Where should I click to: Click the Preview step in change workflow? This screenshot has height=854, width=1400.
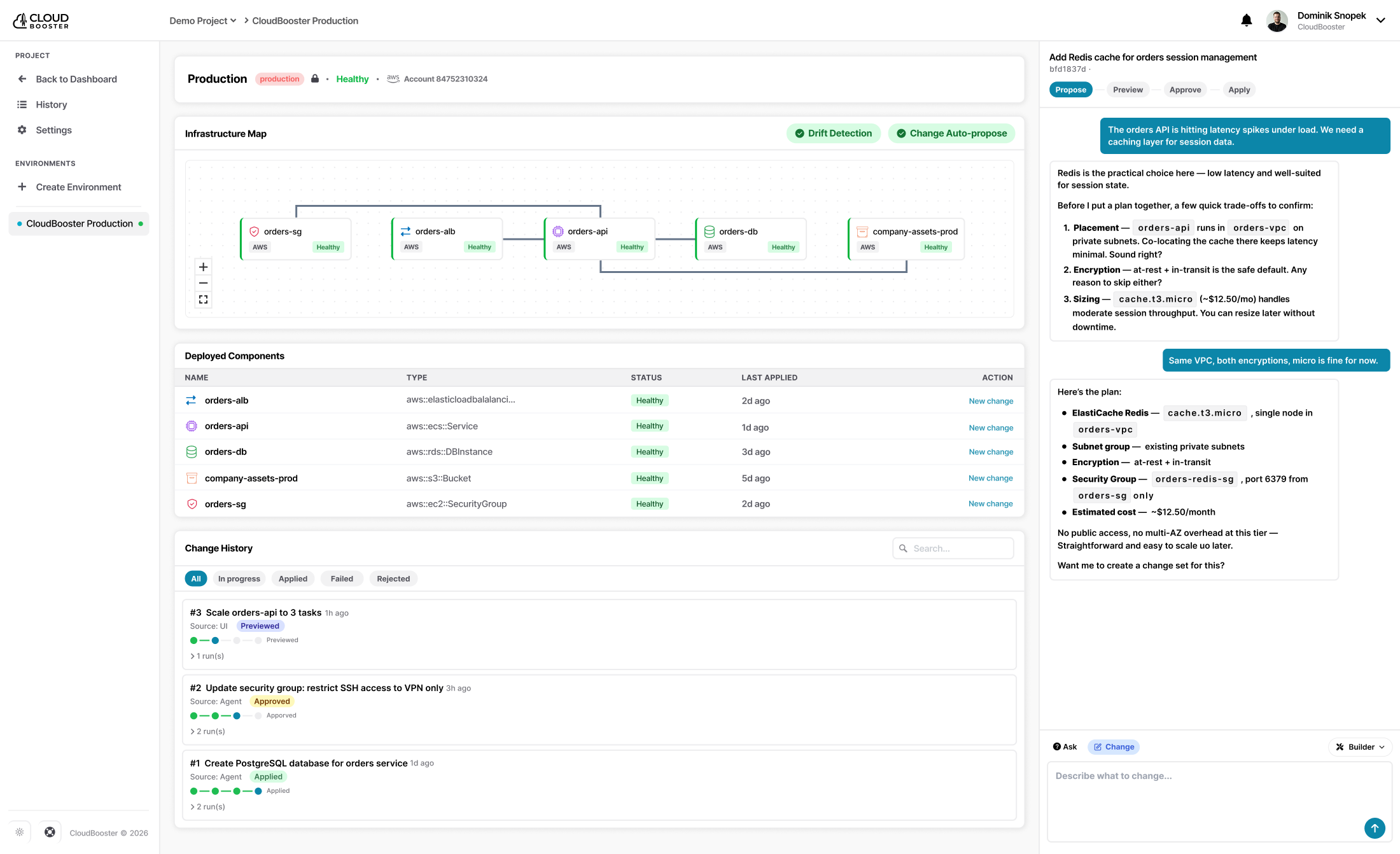(1128, 90)
